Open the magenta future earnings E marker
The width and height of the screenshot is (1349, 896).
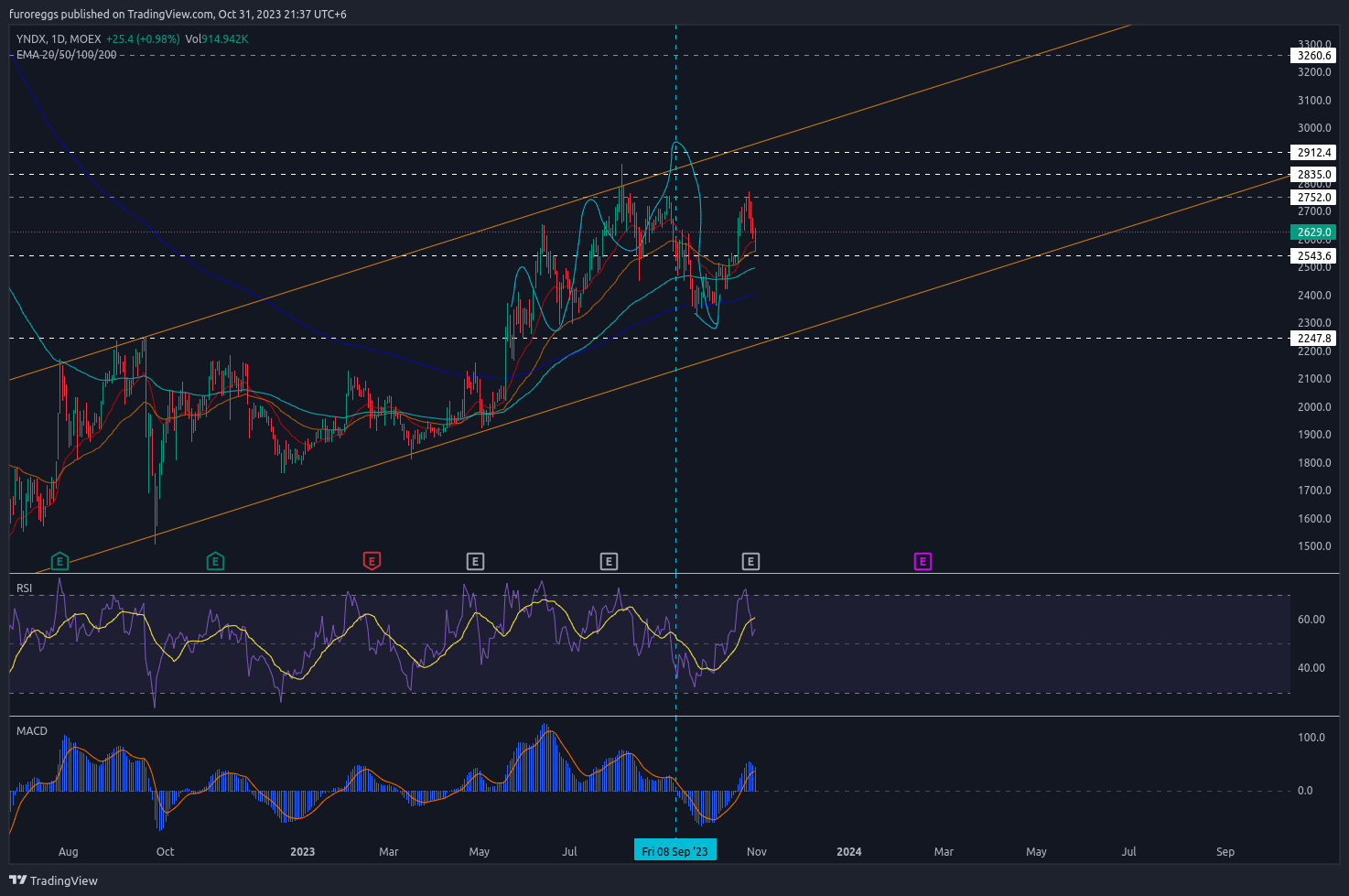[923, 561]
